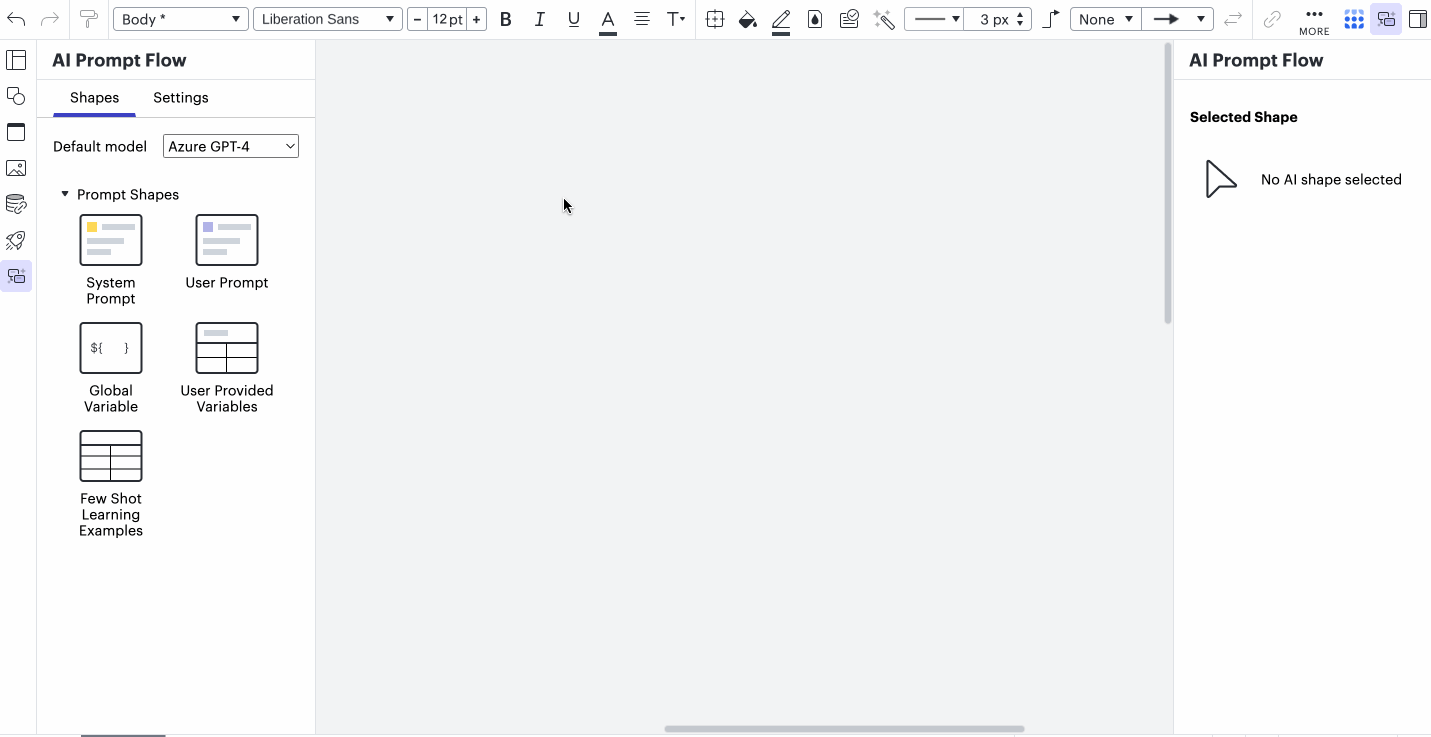Click the link insertion icon in toolbar

pyautogui.click(x=1272, y=19)
